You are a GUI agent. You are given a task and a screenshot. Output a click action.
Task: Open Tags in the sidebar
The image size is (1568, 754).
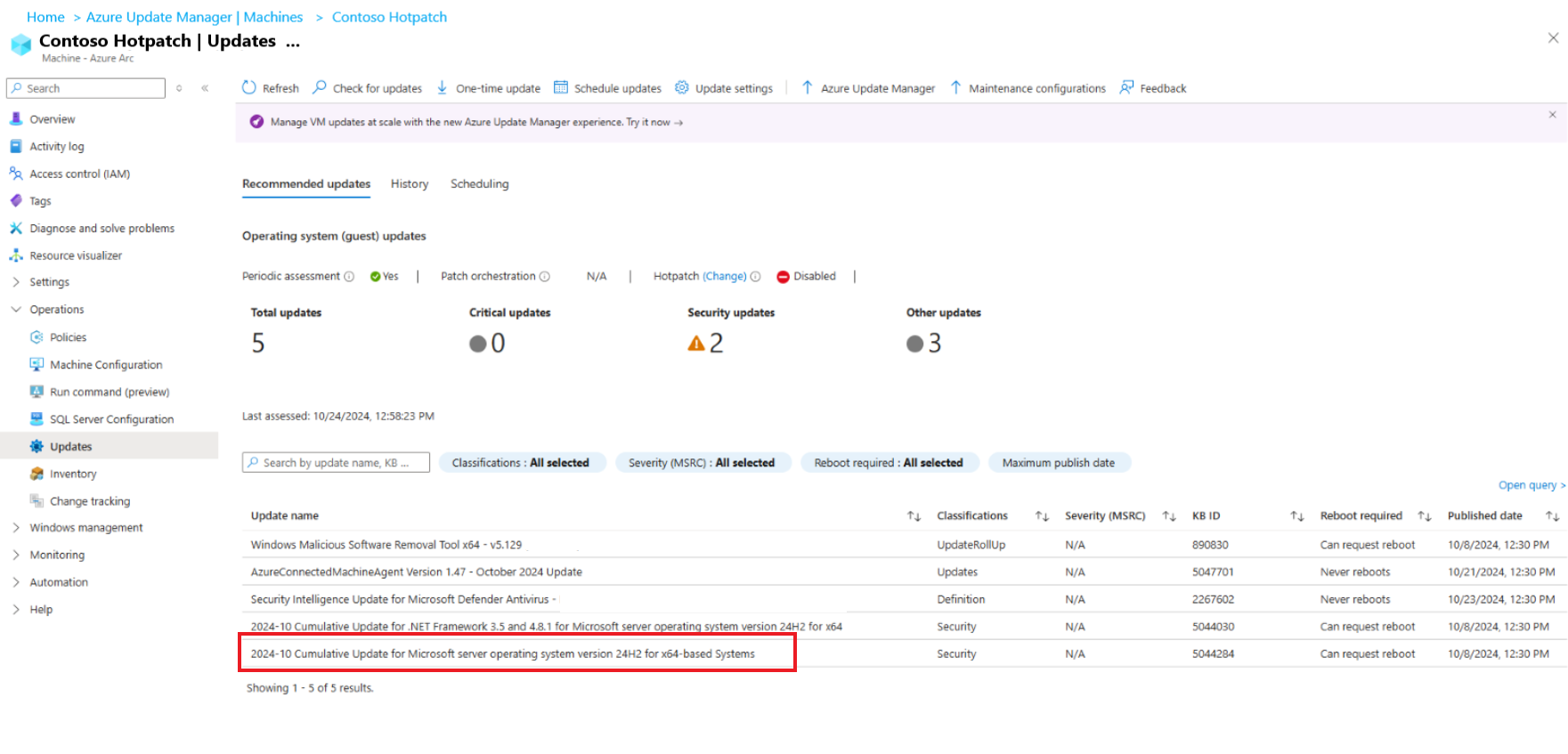tap(40, 201)
